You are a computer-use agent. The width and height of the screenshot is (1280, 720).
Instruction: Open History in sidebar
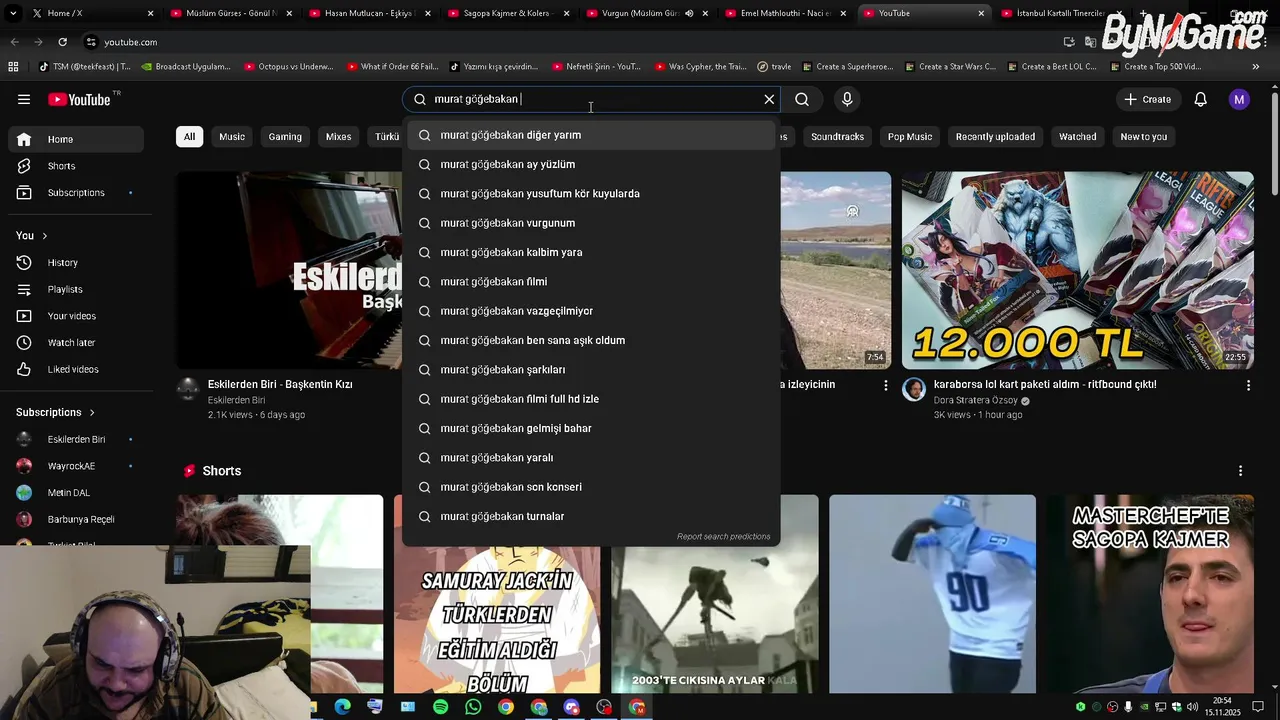[76, 262]
